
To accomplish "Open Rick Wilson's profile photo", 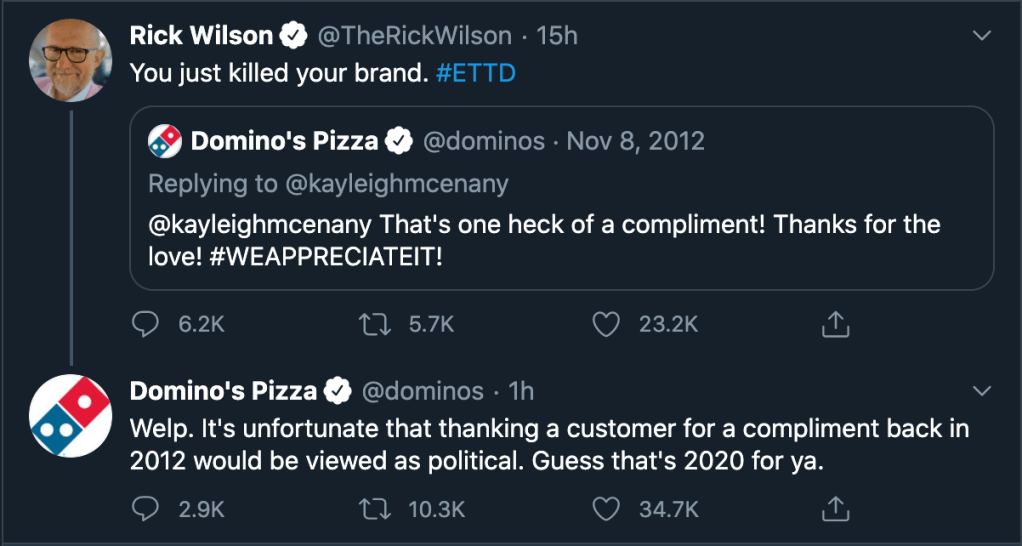I will pos(69,58).
